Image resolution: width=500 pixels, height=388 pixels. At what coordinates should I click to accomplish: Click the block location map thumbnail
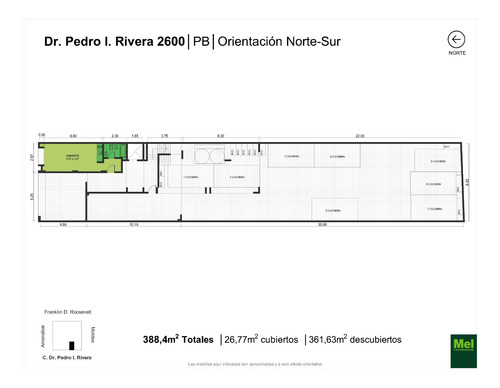[67, 336]
